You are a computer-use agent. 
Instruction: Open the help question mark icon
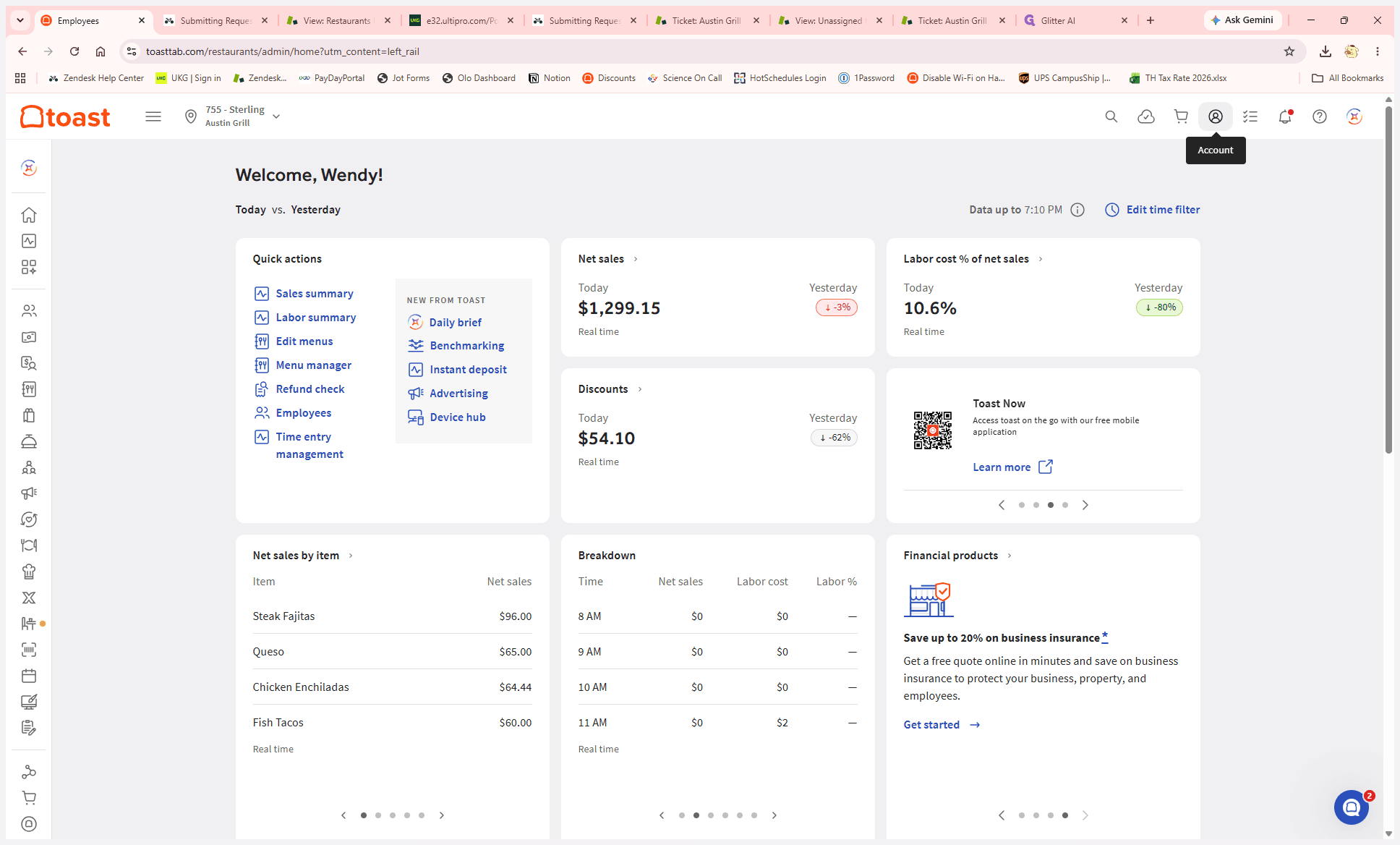1320,116
